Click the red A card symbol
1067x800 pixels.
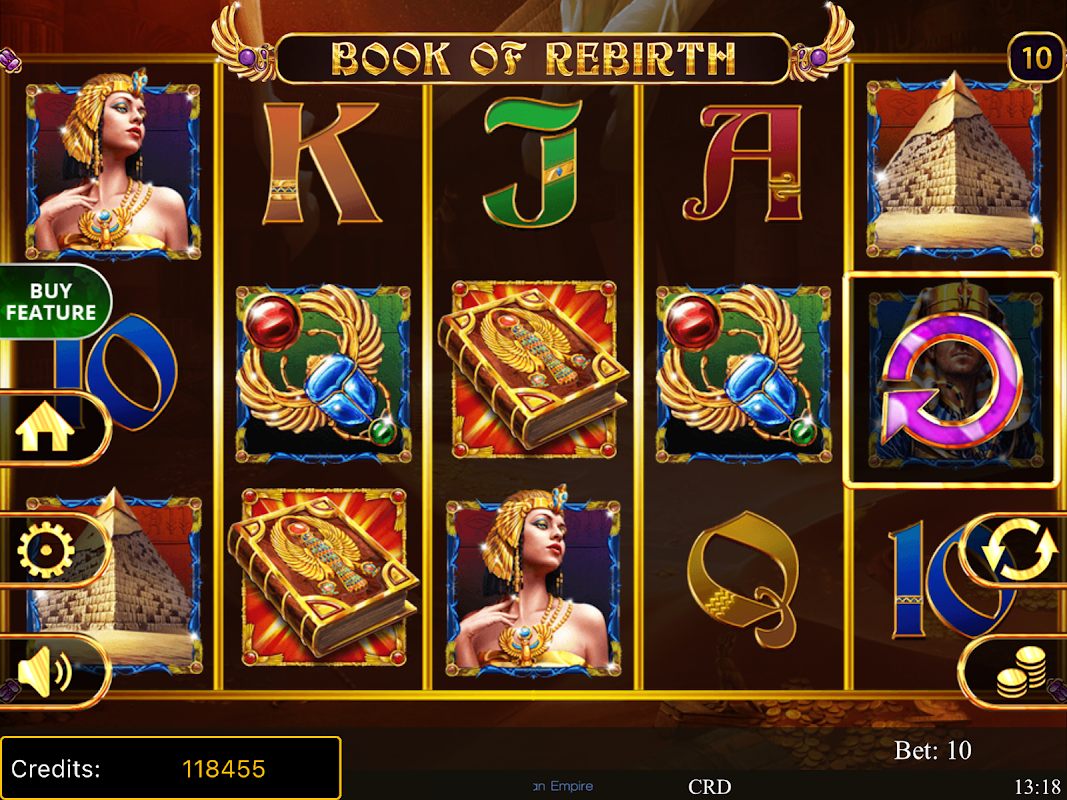743,163
